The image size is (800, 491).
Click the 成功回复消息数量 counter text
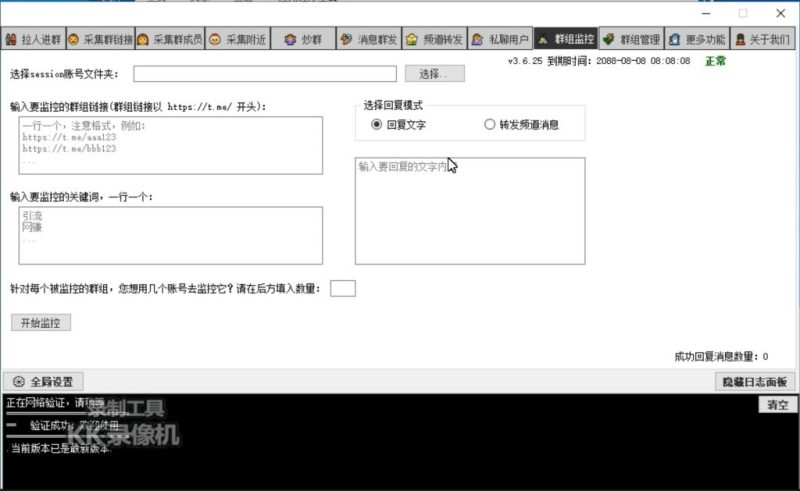click(721, 356)
